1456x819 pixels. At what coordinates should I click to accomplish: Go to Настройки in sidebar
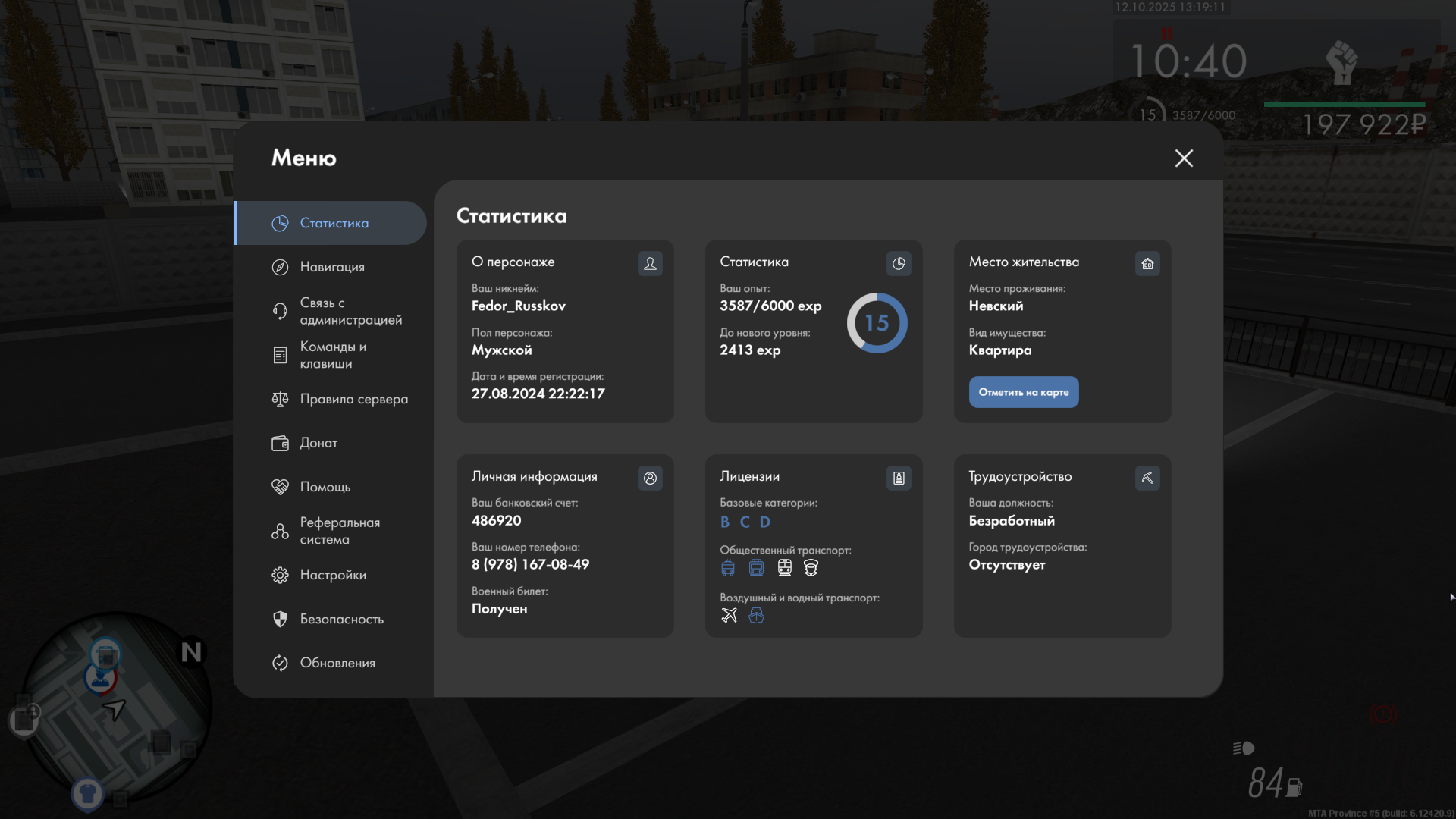pos(333,575)
